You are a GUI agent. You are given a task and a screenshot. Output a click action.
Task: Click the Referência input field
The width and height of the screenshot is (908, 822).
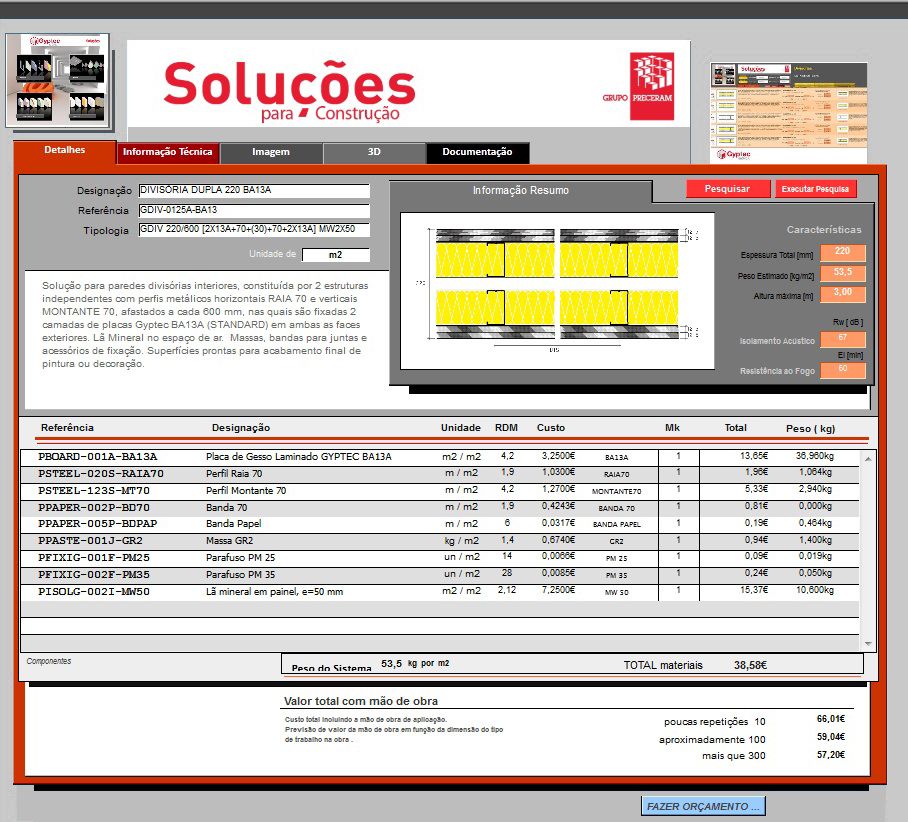[x=254, y=210]
